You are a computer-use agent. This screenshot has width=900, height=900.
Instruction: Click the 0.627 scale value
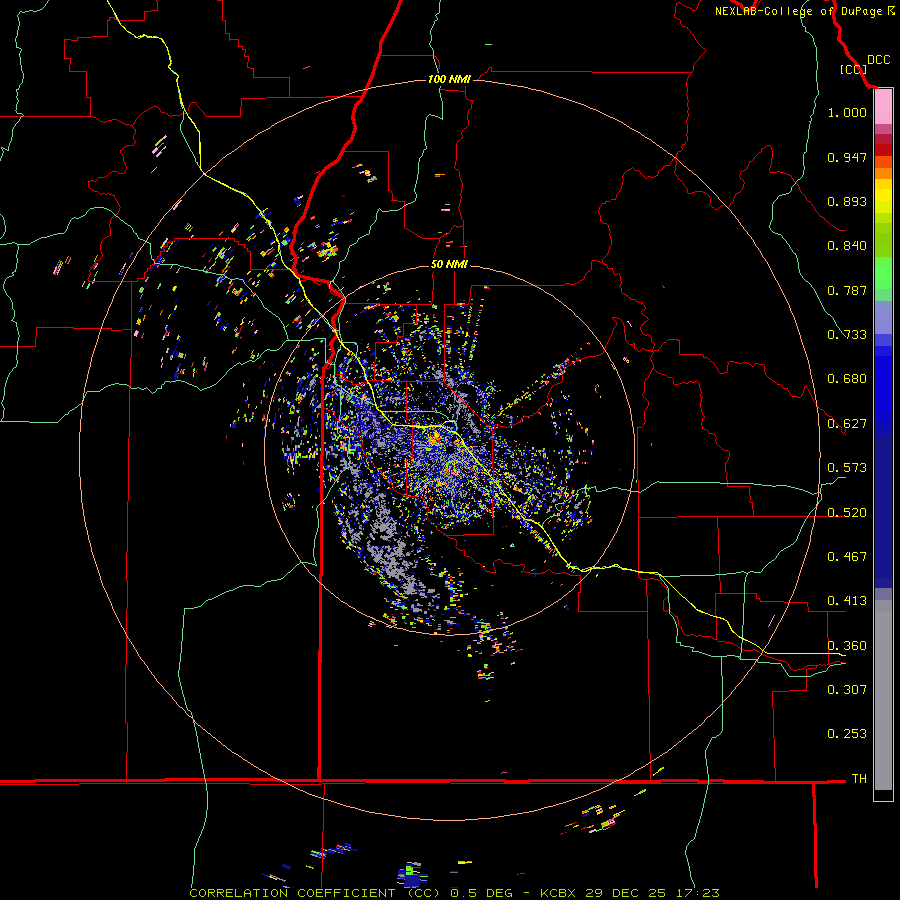click(847, 424)
